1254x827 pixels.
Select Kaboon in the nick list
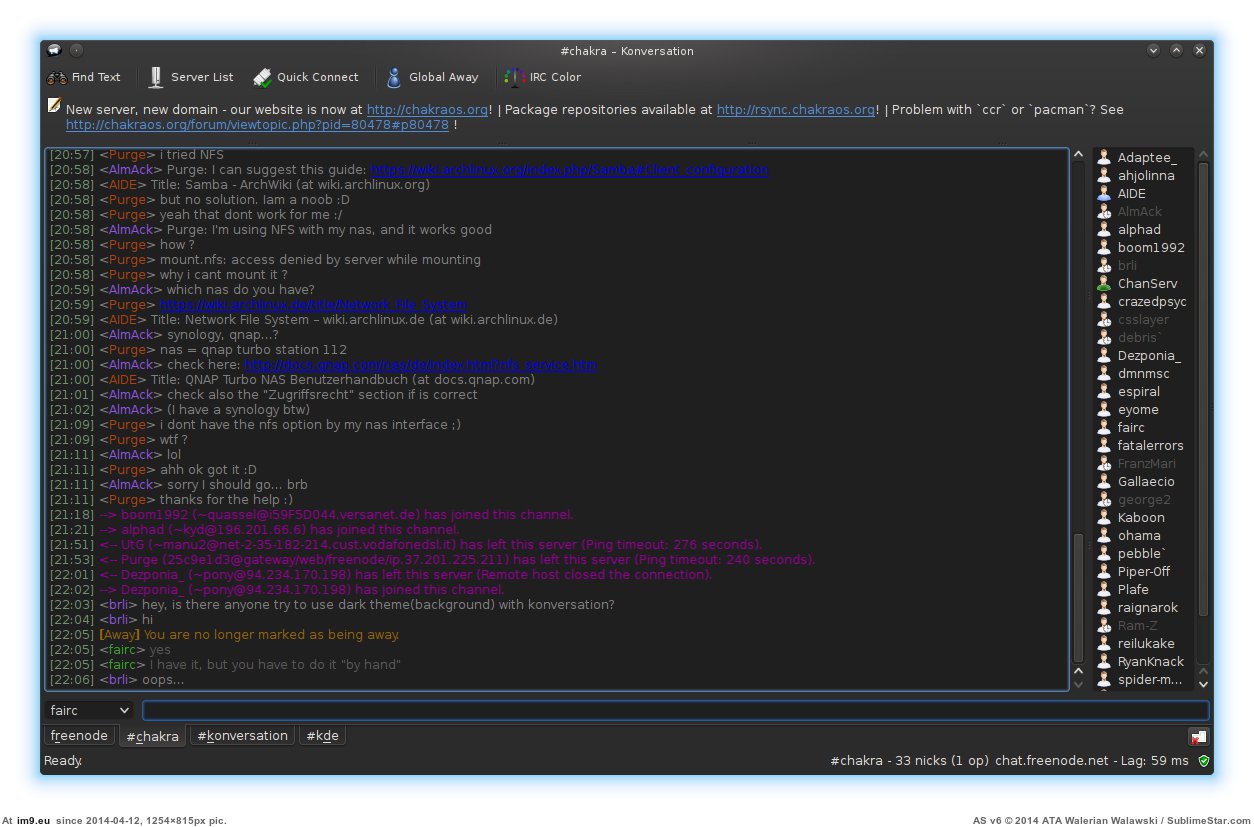click(x=1140, y=518)
